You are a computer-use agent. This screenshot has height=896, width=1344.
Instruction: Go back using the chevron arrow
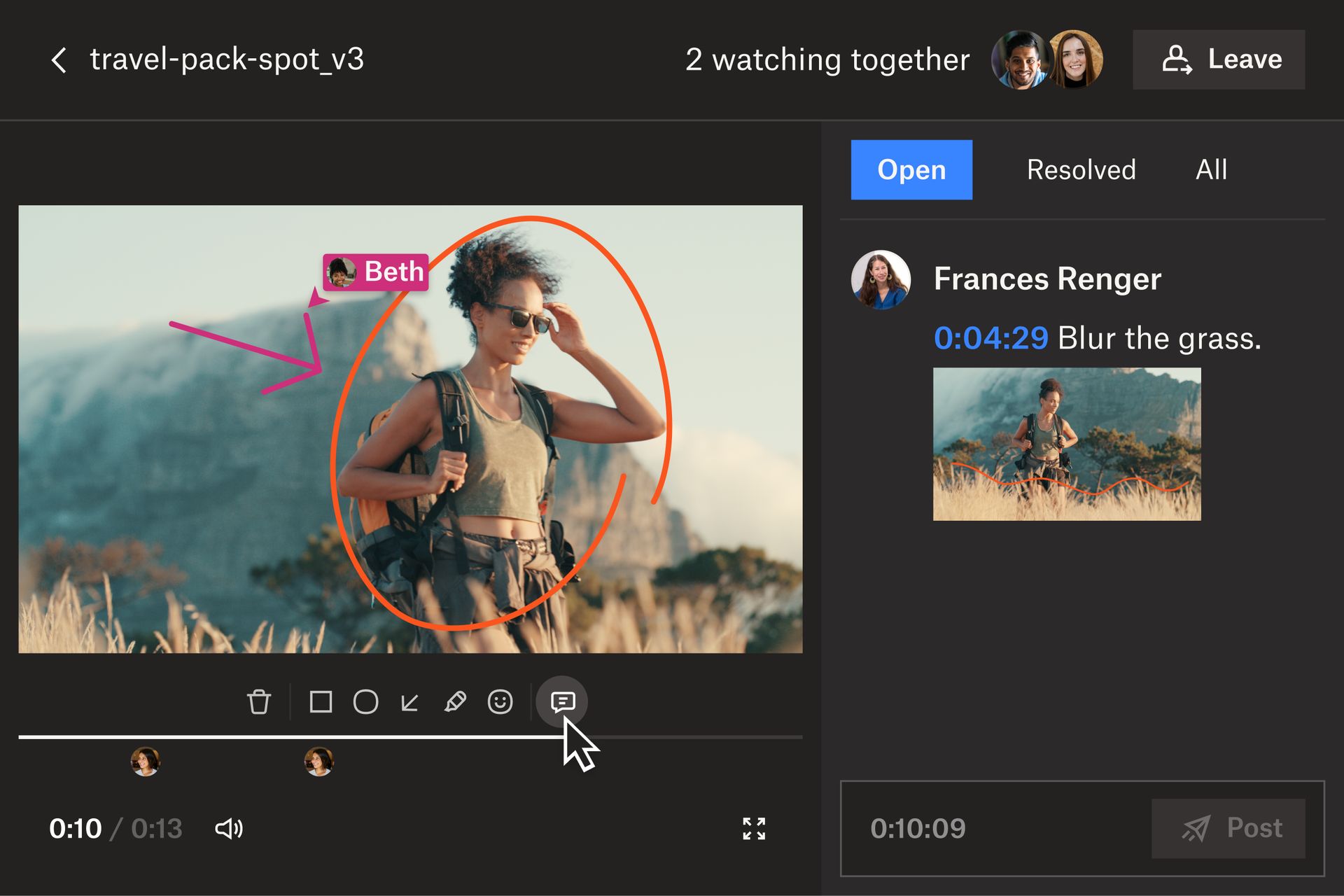(59, 59)
